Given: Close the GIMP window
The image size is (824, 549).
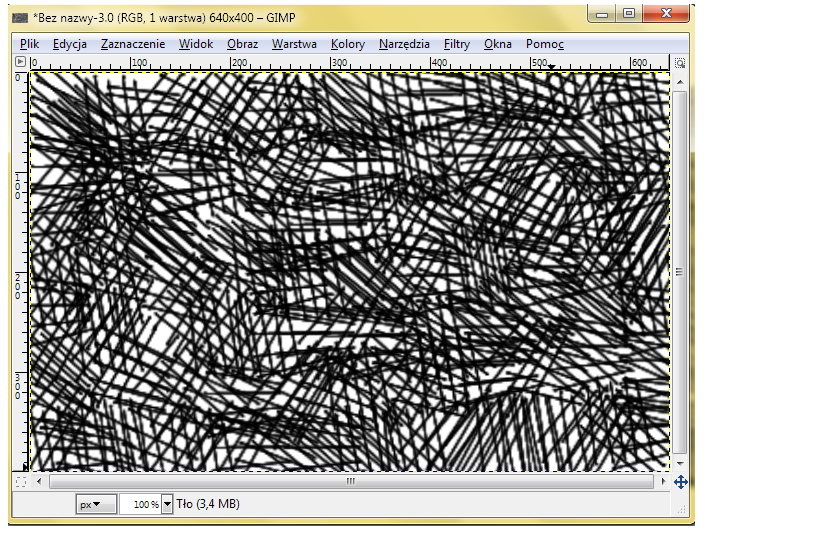Looking at the screenshot, I should click(x=666, y=14).
